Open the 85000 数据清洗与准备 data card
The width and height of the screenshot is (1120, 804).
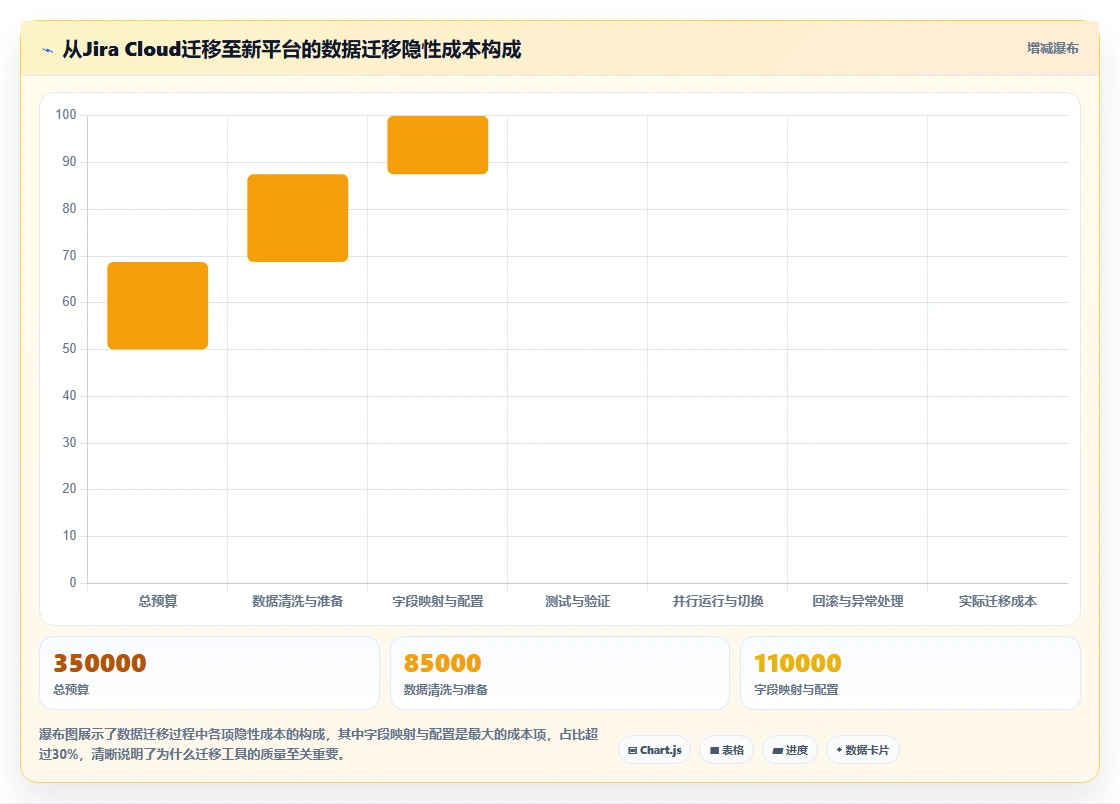tap(560, 673)
